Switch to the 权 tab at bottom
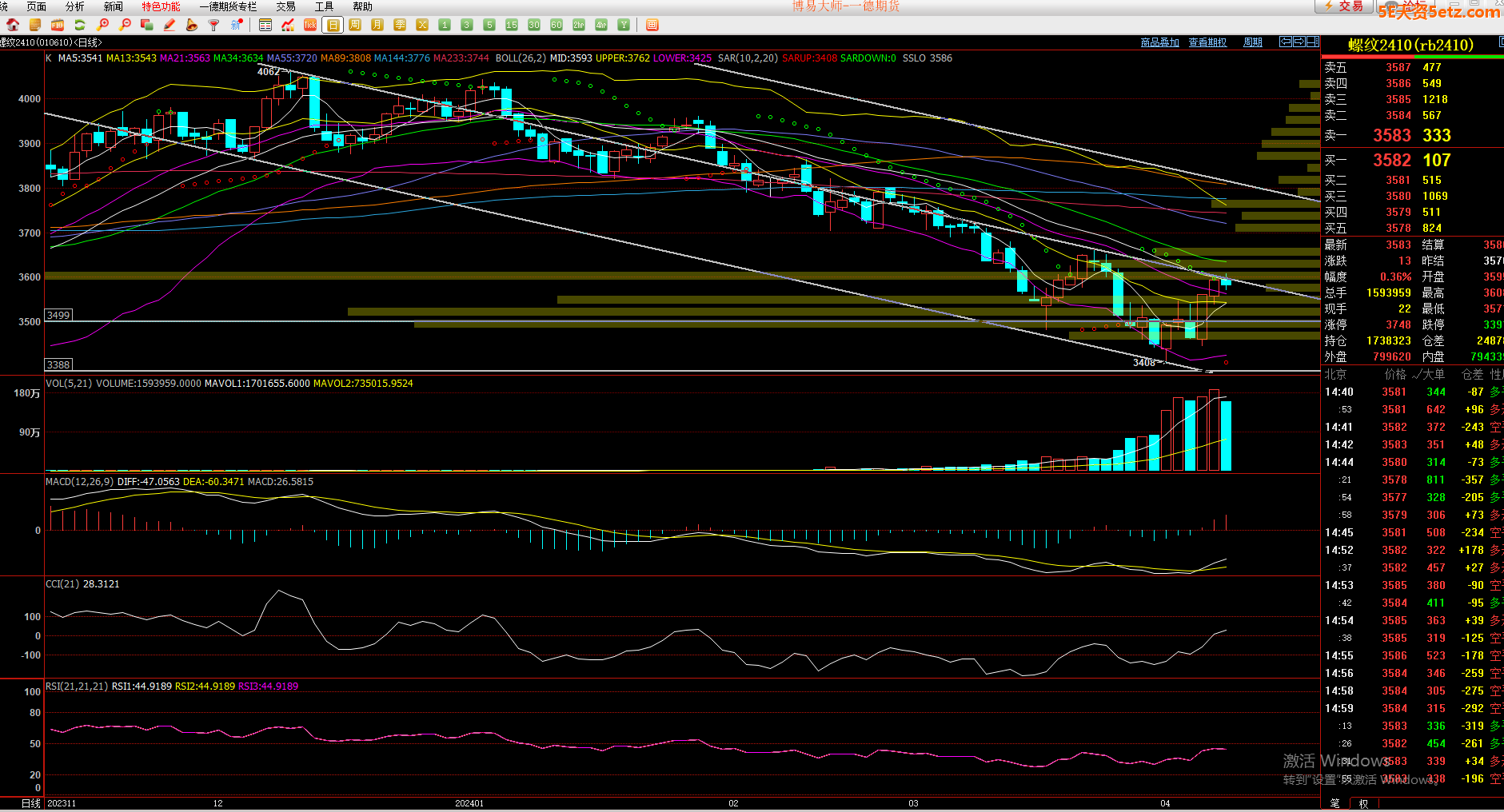Image resolution: width=1504 pixels, height=812 pixels. [1363, 803]
